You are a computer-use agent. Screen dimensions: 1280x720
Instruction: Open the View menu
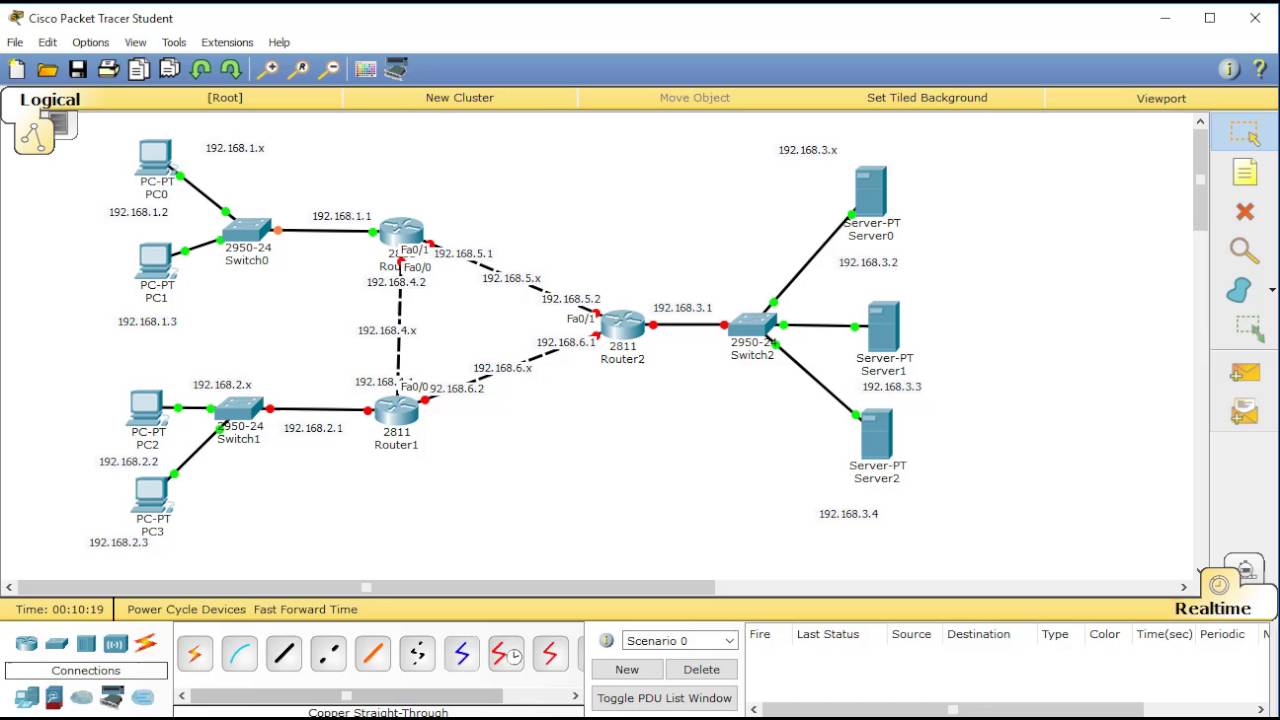click(x=135, y=42)
